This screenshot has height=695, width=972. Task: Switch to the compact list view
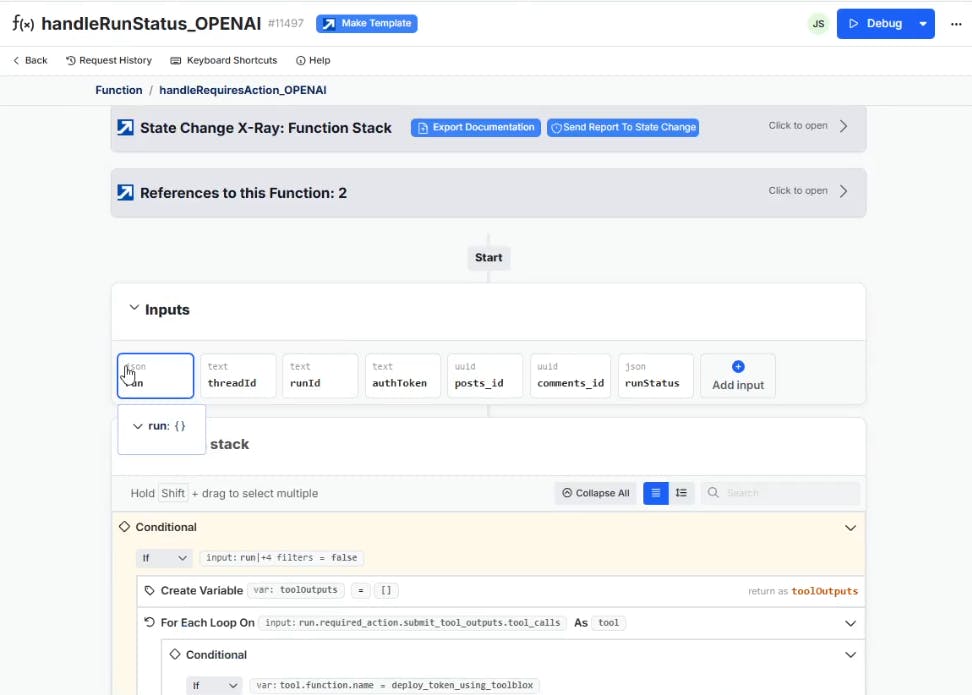point(656,493)
